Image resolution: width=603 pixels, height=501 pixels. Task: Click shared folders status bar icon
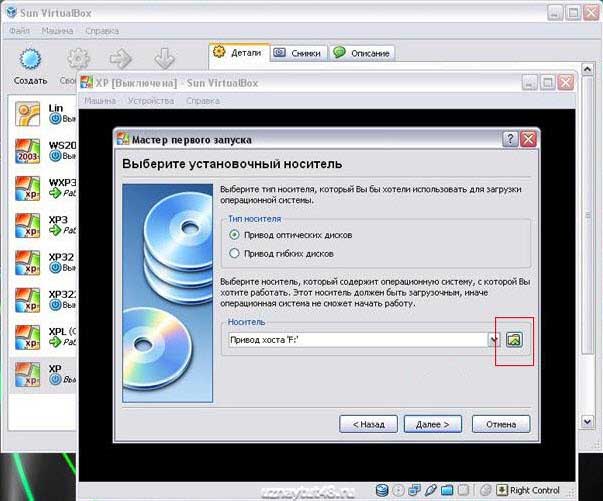447,490
